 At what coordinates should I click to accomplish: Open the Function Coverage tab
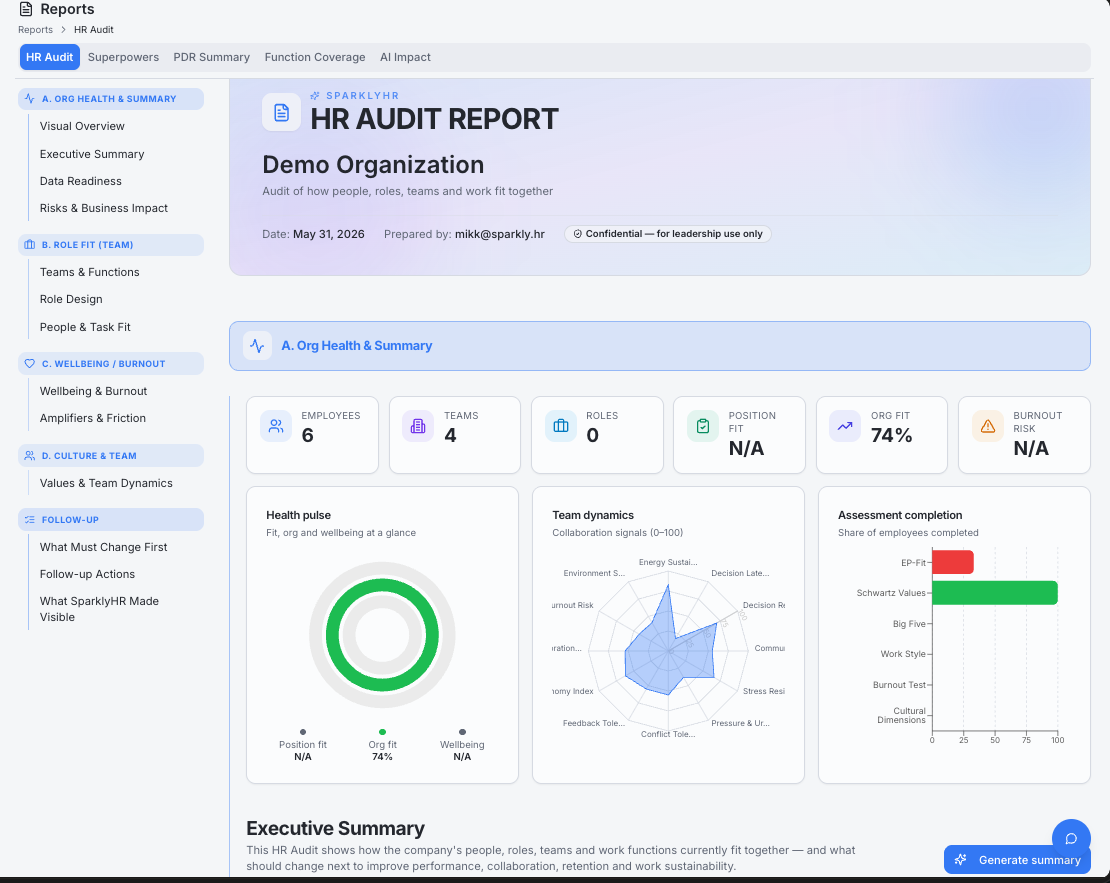click(x=315, y=57)
